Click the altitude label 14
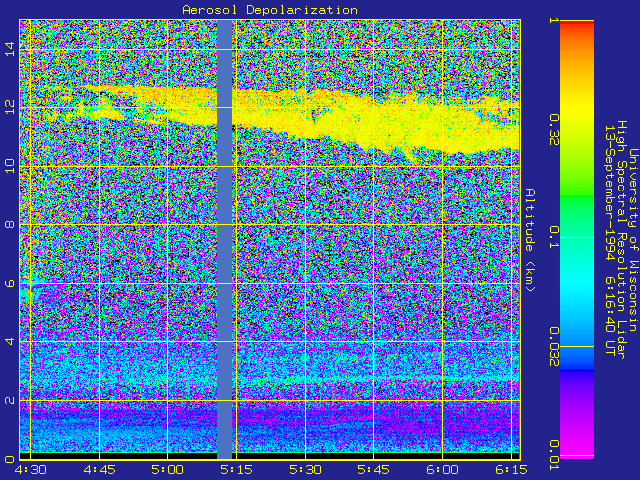Viewport: 640px width, 480px height. 9,49
